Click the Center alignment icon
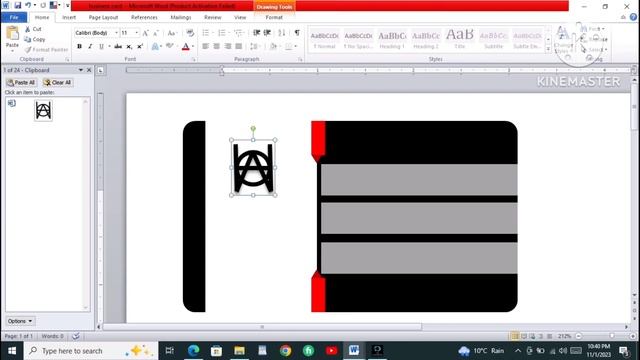The image size is (640, 360). click(216, 47)
